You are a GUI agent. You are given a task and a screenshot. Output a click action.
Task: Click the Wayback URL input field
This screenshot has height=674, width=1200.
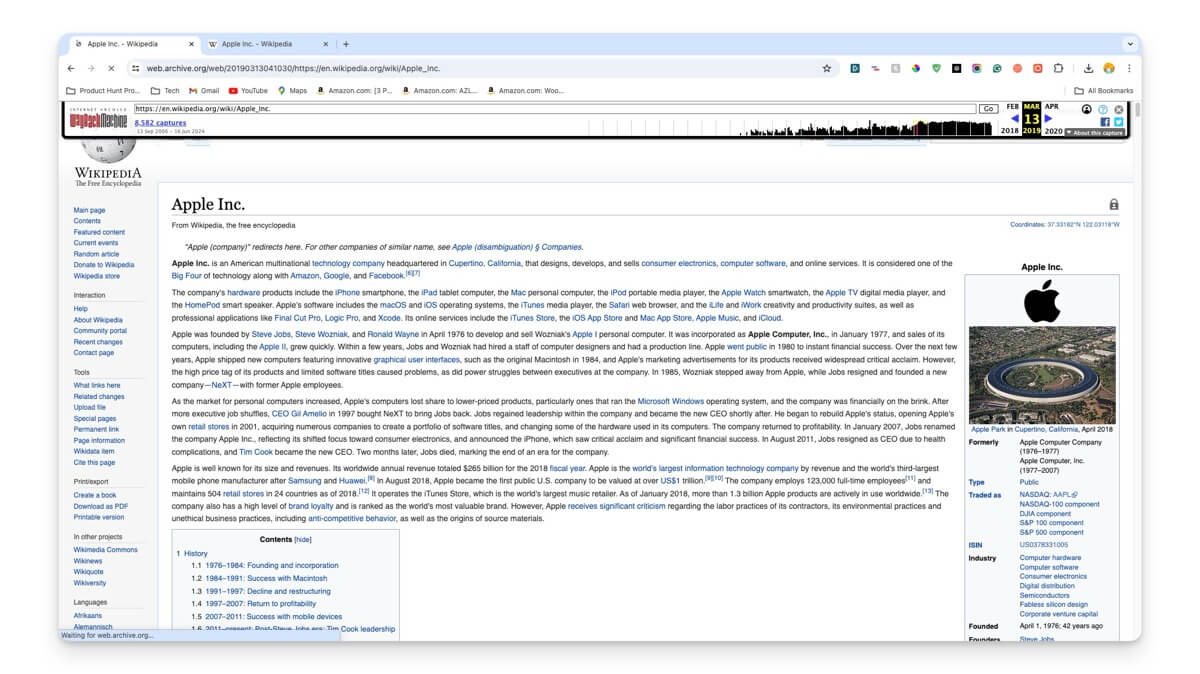554,108
